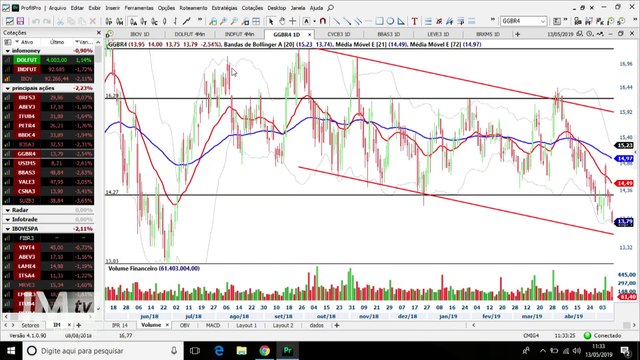
Task: Open the Ferramentas menu
Action: [139, 8]
